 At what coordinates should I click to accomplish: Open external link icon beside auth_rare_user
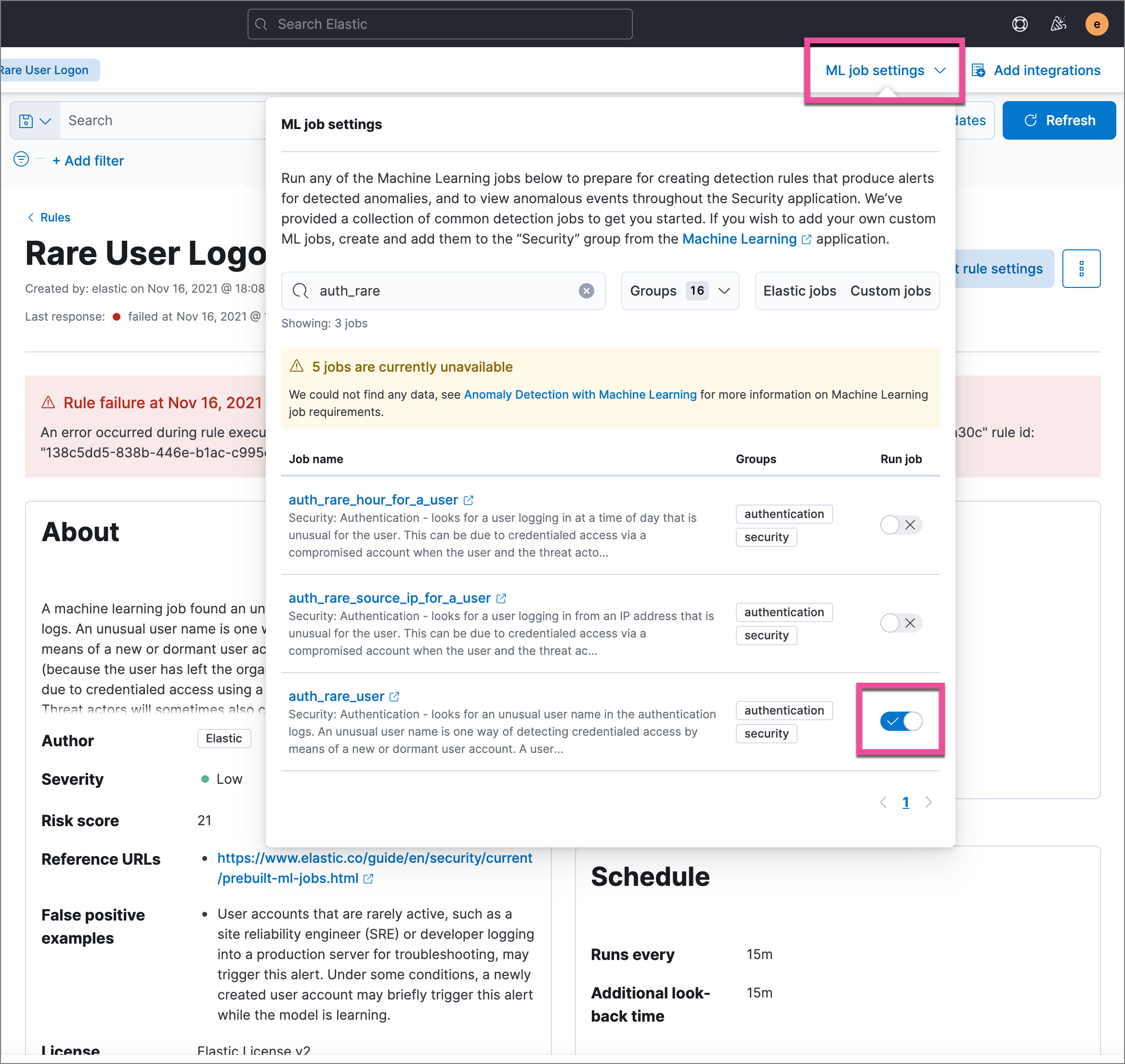(394, 697)
